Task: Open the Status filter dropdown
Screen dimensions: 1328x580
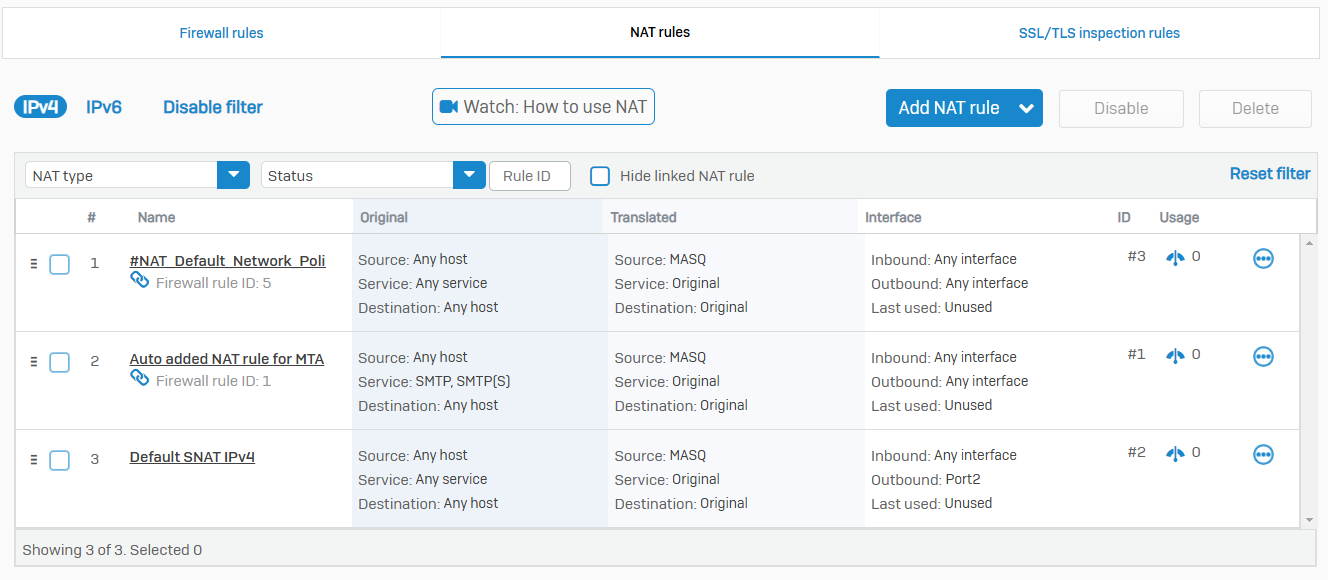Action: coord(469,175)
